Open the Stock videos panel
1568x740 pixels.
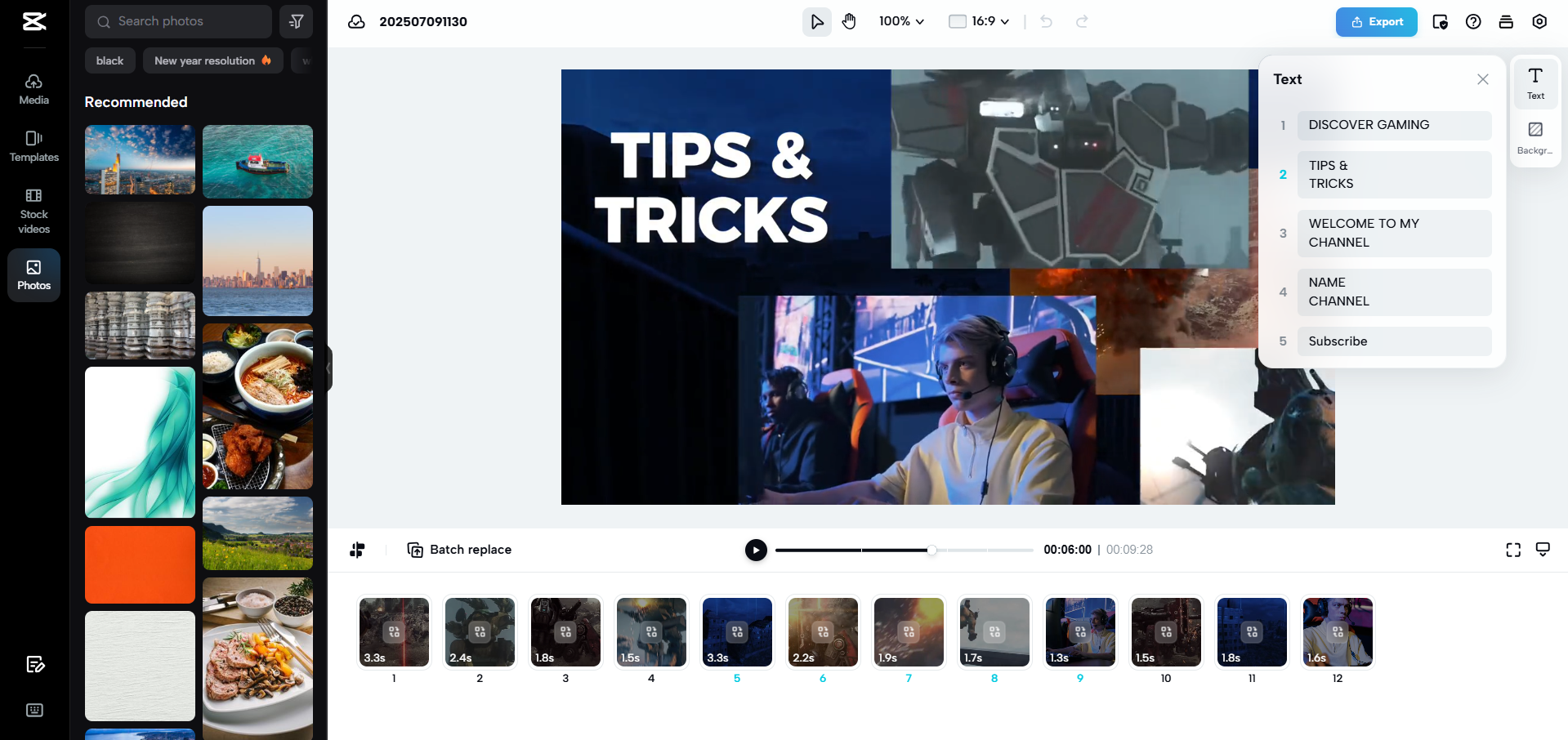[x=34, y=211]
